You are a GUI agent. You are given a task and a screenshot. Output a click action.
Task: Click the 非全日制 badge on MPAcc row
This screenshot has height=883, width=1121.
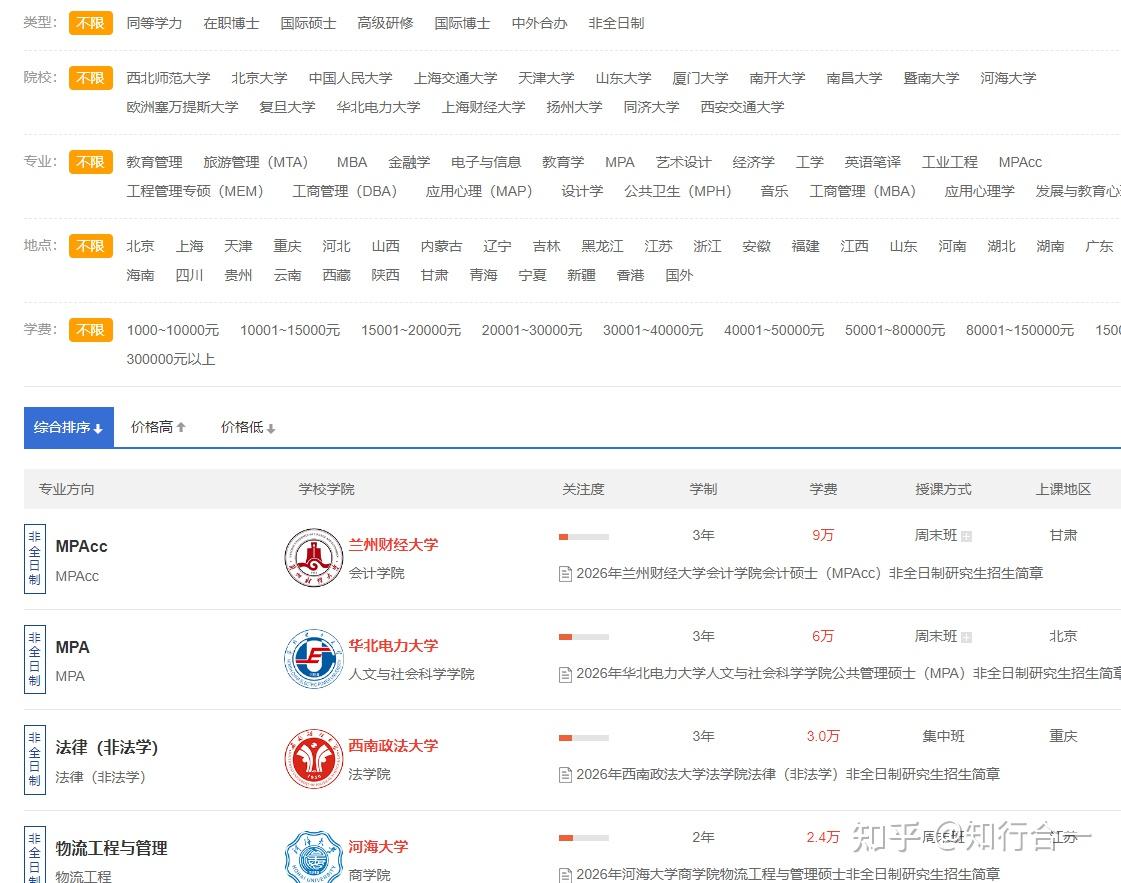coord(34,558)
